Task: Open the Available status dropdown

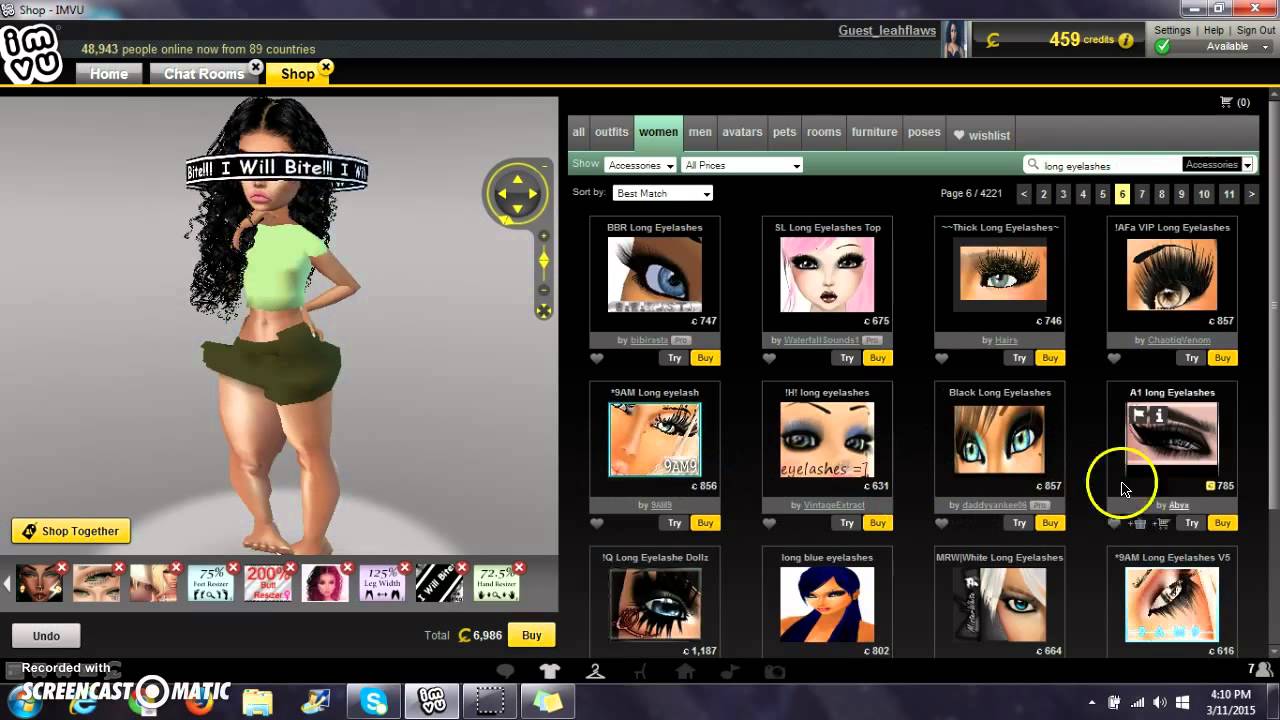Action: coord(1226,46)
